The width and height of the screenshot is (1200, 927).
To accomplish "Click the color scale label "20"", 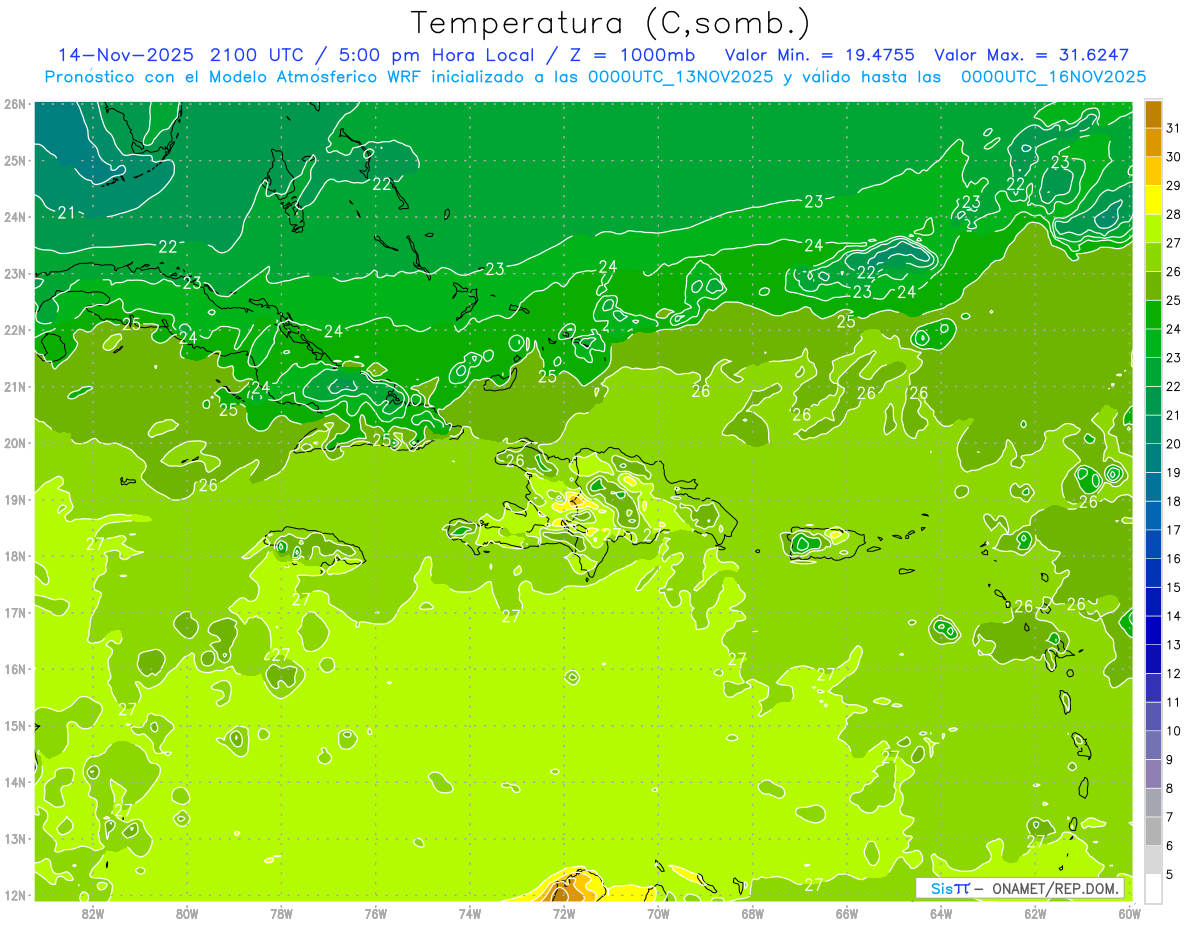I will click(1174, 444).
